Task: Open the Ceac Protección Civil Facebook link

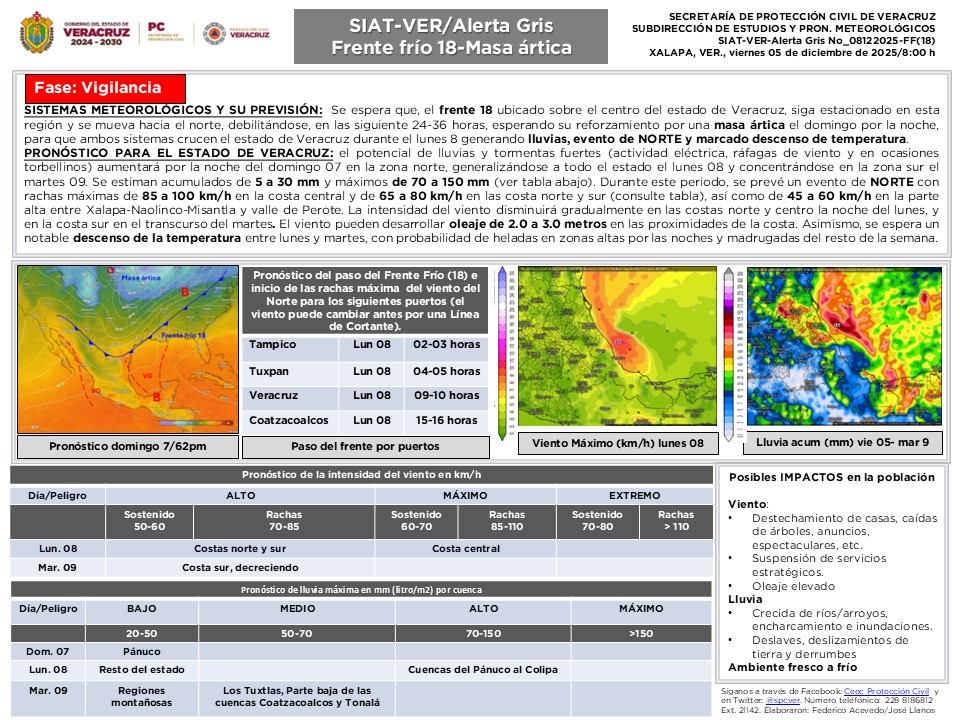Action: [x=886, y=691]
